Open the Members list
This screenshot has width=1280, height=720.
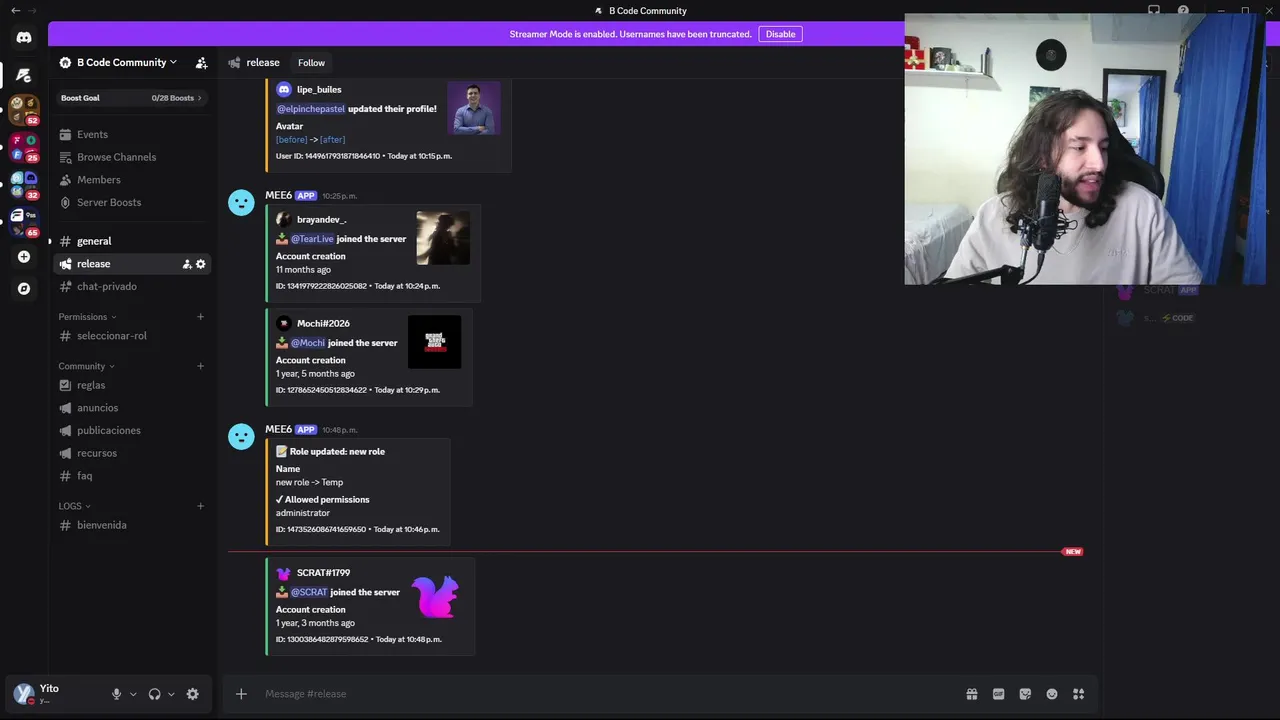(x=132, y=180)
